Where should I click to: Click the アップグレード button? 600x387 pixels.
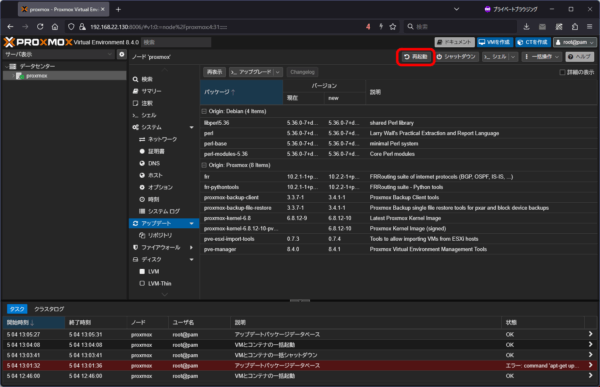(x=251, y=72)
